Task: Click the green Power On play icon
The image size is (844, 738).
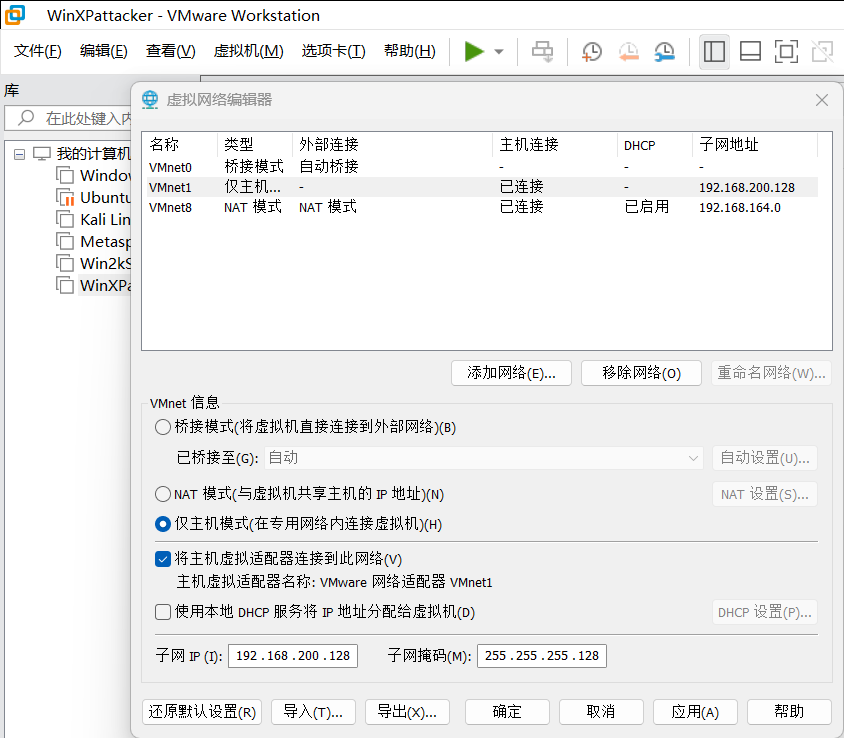Action: [474, 52]
